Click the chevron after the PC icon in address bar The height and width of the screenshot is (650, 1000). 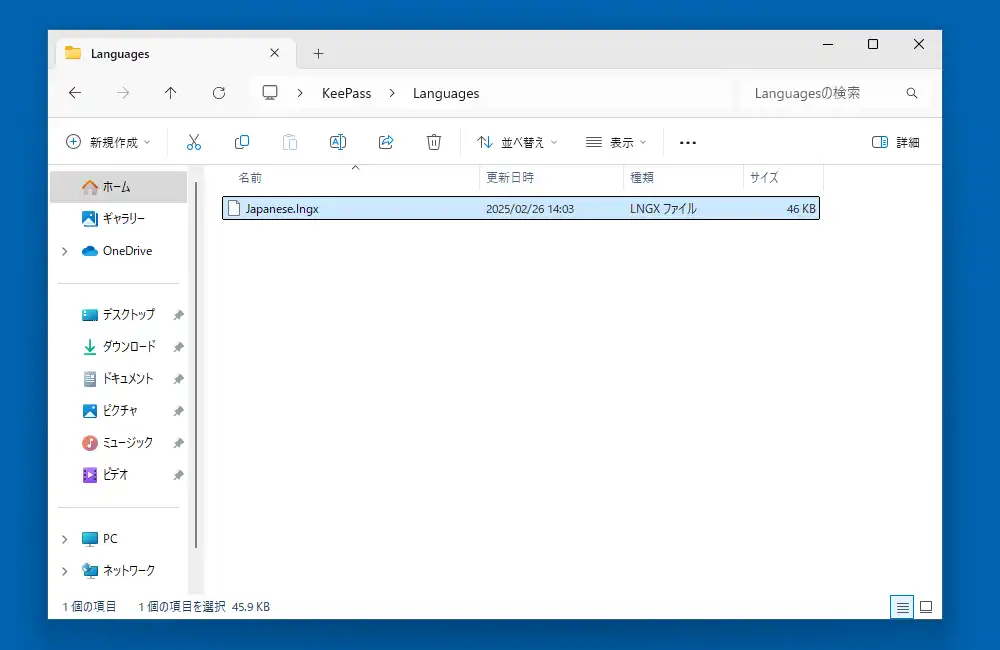tap(300, 93)
